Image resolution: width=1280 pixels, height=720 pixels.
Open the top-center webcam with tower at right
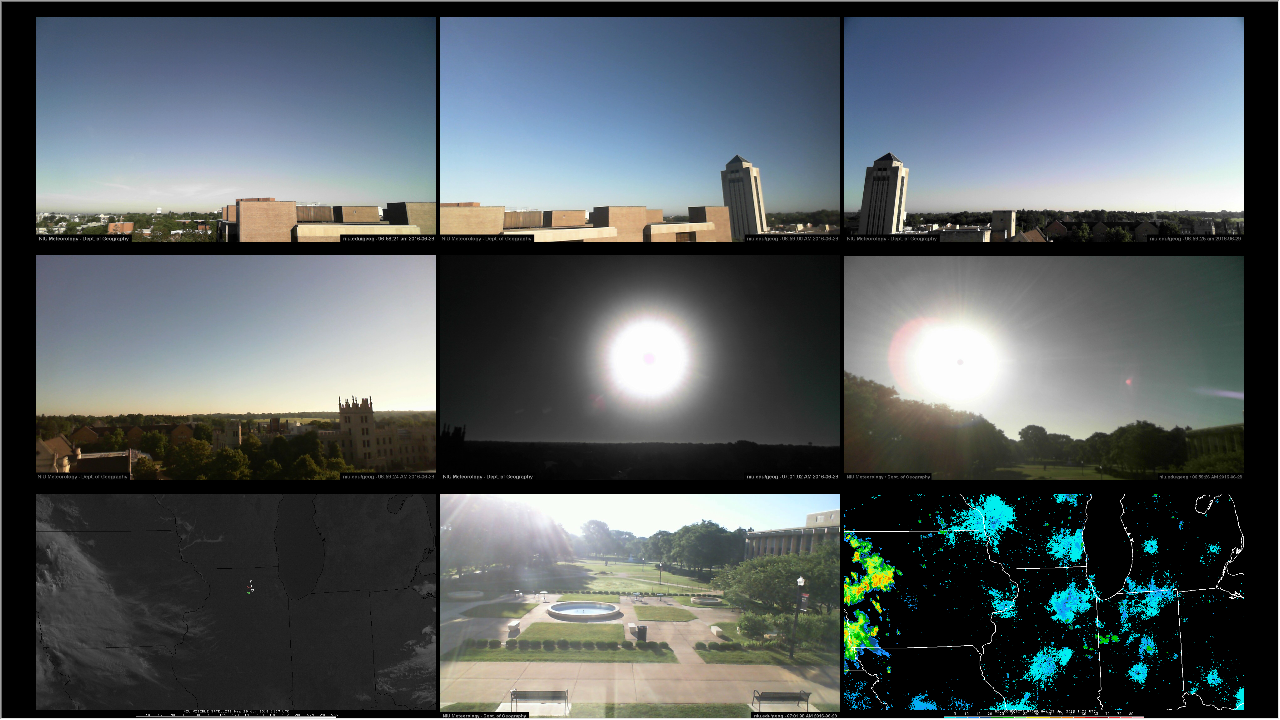600,110
